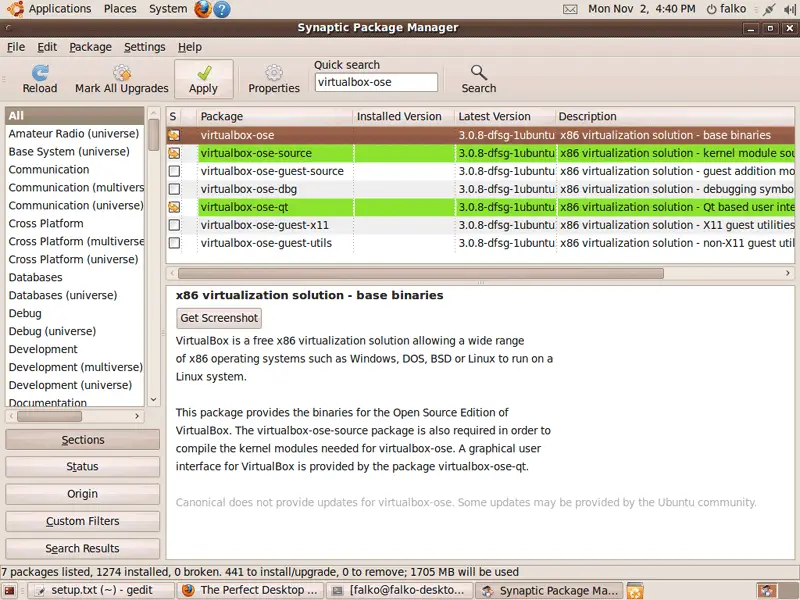800x600 pixels.
Task: Switch to the falko@falko-desktop terminal window
Action: pyautogui.click(x=399, y=591)
